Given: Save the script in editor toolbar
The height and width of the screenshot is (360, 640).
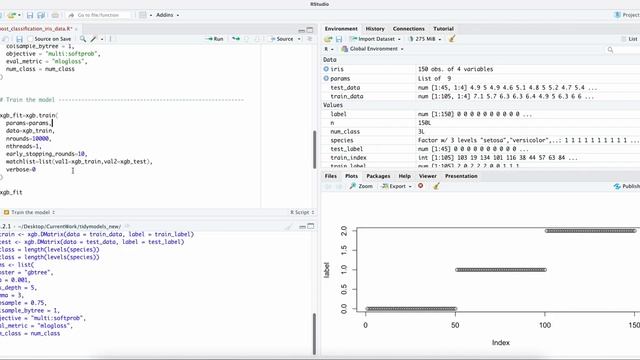Looking at the screenshot, I should click(19, 39).
